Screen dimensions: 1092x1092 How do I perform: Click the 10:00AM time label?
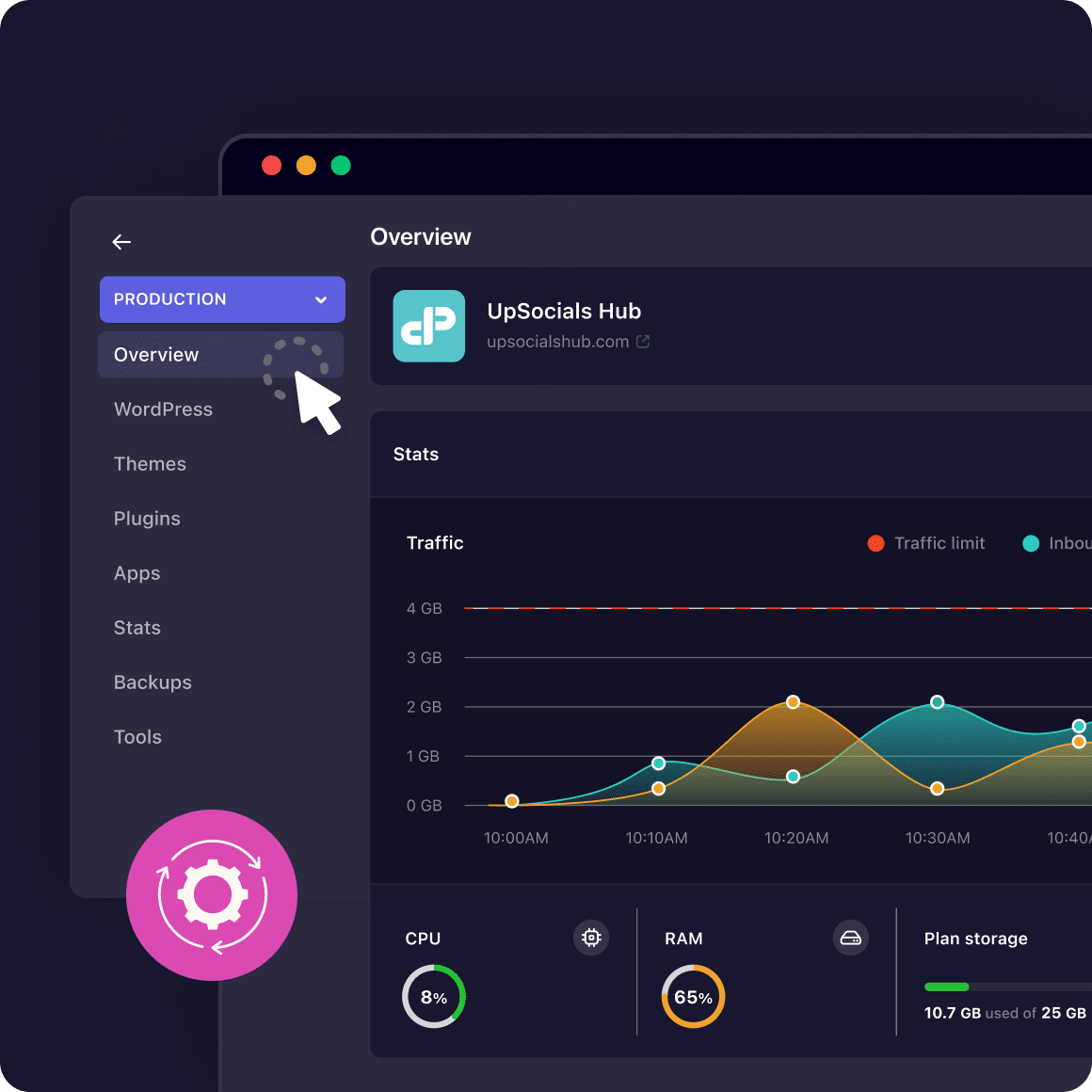[516, 838]
